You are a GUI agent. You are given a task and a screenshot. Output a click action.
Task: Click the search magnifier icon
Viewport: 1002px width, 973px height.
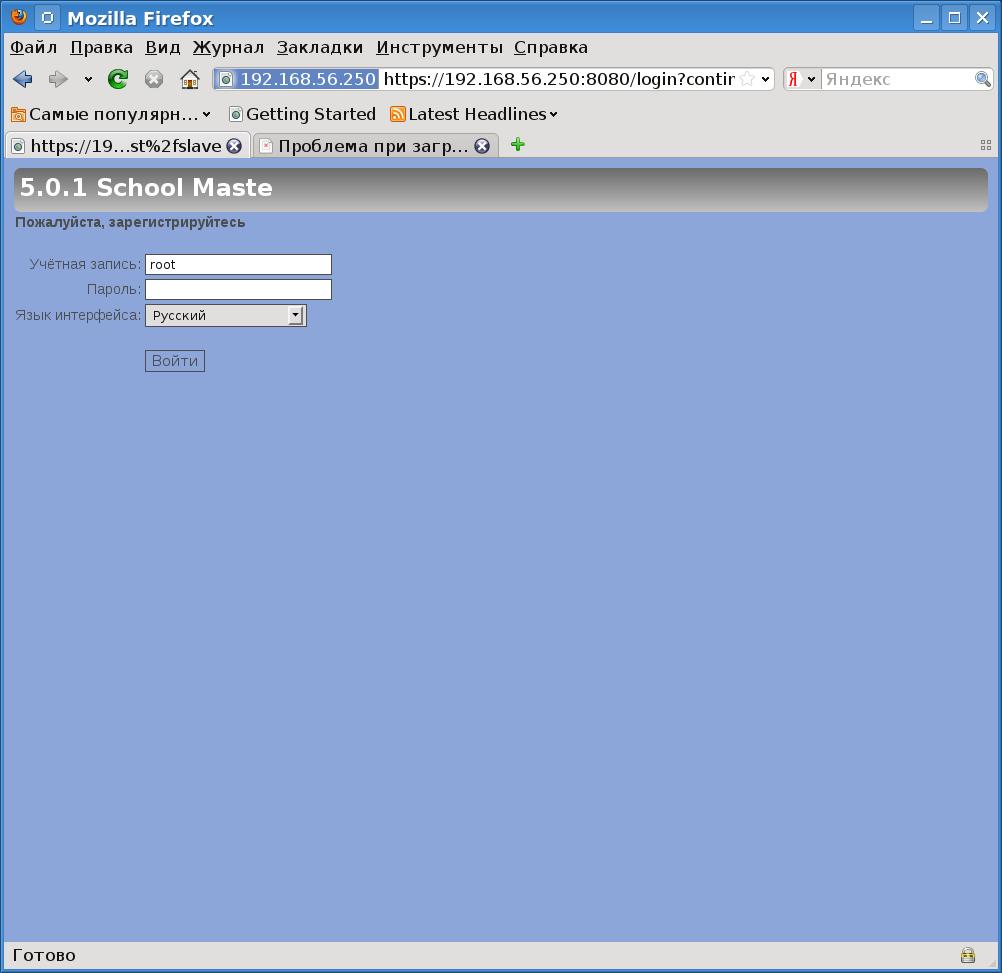tap(982, 79)
